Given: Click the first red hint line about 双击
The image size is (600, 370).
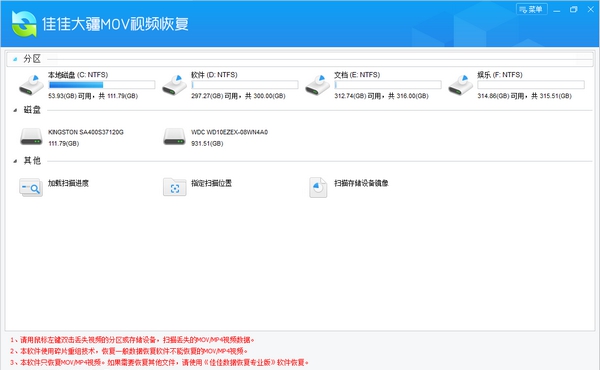Looking at the screenshot, I should (132, 340).
